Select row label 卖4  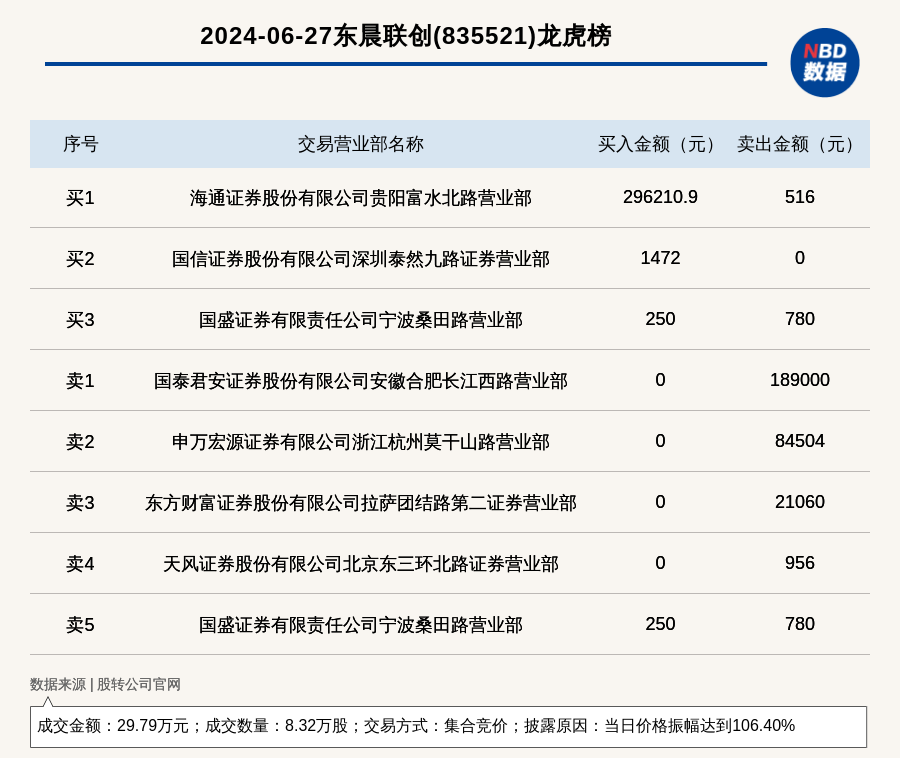coord(80,563)
